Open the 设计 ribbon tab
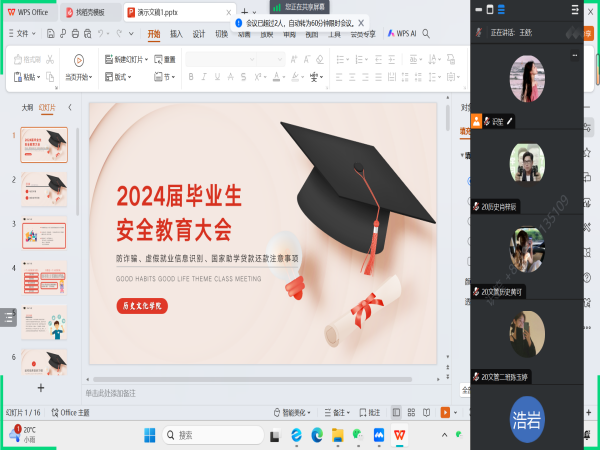600x450 pixels. 199,34
